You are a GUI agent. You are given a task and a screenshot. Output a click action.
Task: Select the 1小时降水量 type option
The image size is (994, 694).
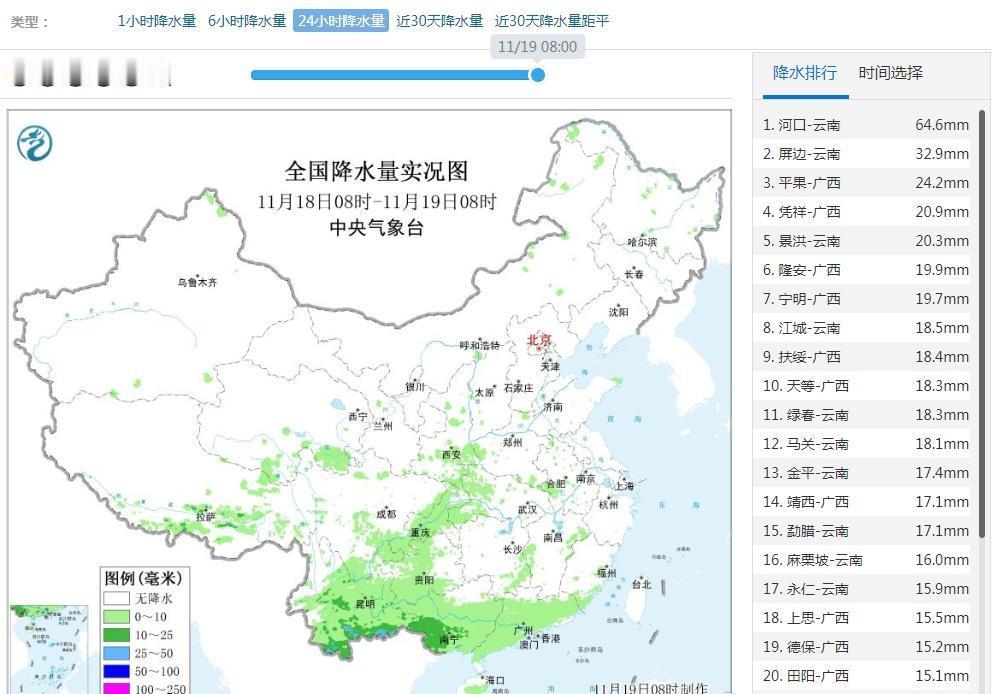pyautogui.click(x=157, y=20)
